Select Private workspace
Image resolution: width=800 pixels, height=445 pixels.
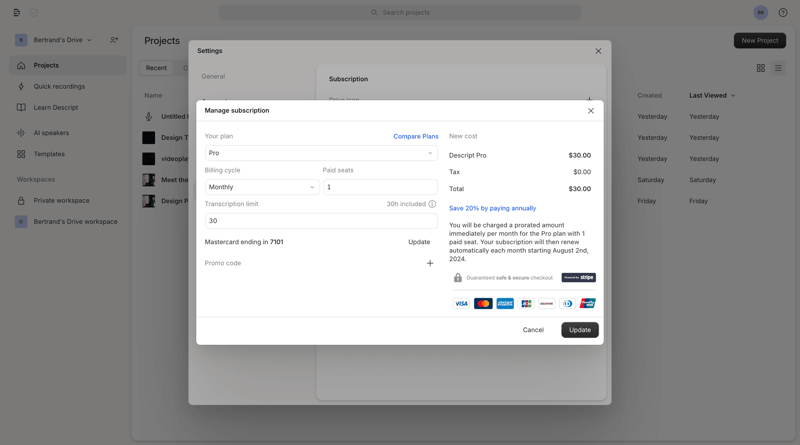coord(61,201)
